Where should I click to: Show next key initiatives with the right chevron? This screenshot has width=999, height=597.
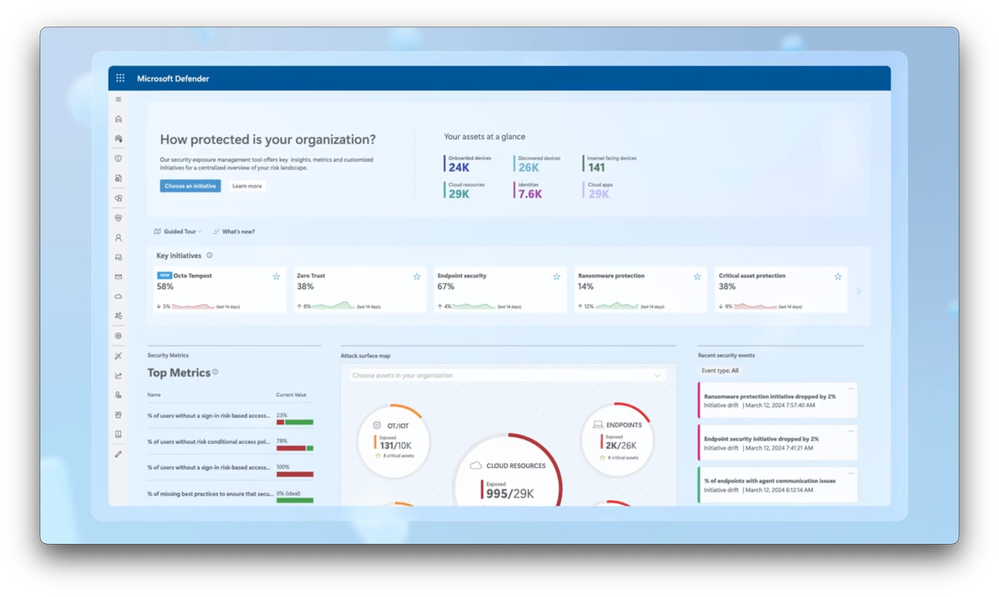click(859, 291)
